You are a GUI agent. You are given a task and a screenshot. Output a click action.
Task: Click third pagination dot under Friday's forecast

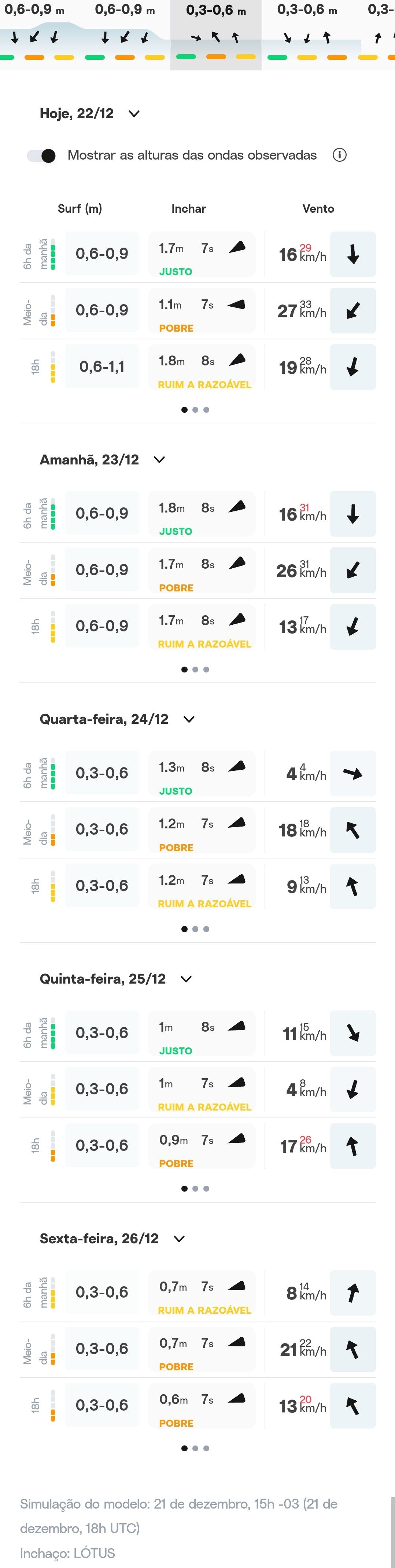click(206, 1448)
